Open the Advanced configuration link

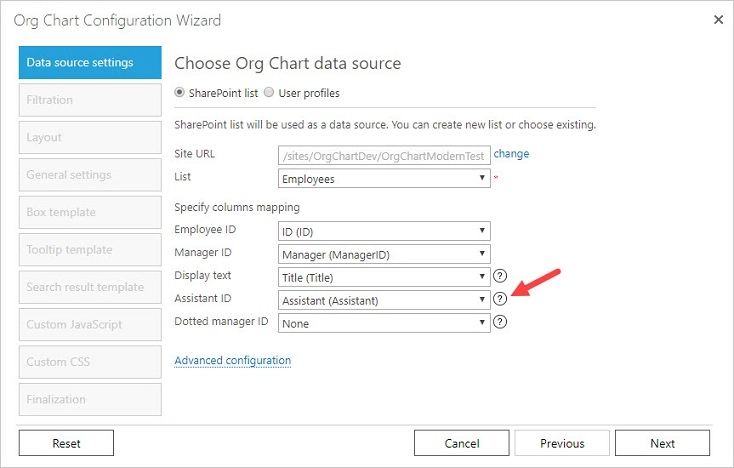tap(233, 360)
